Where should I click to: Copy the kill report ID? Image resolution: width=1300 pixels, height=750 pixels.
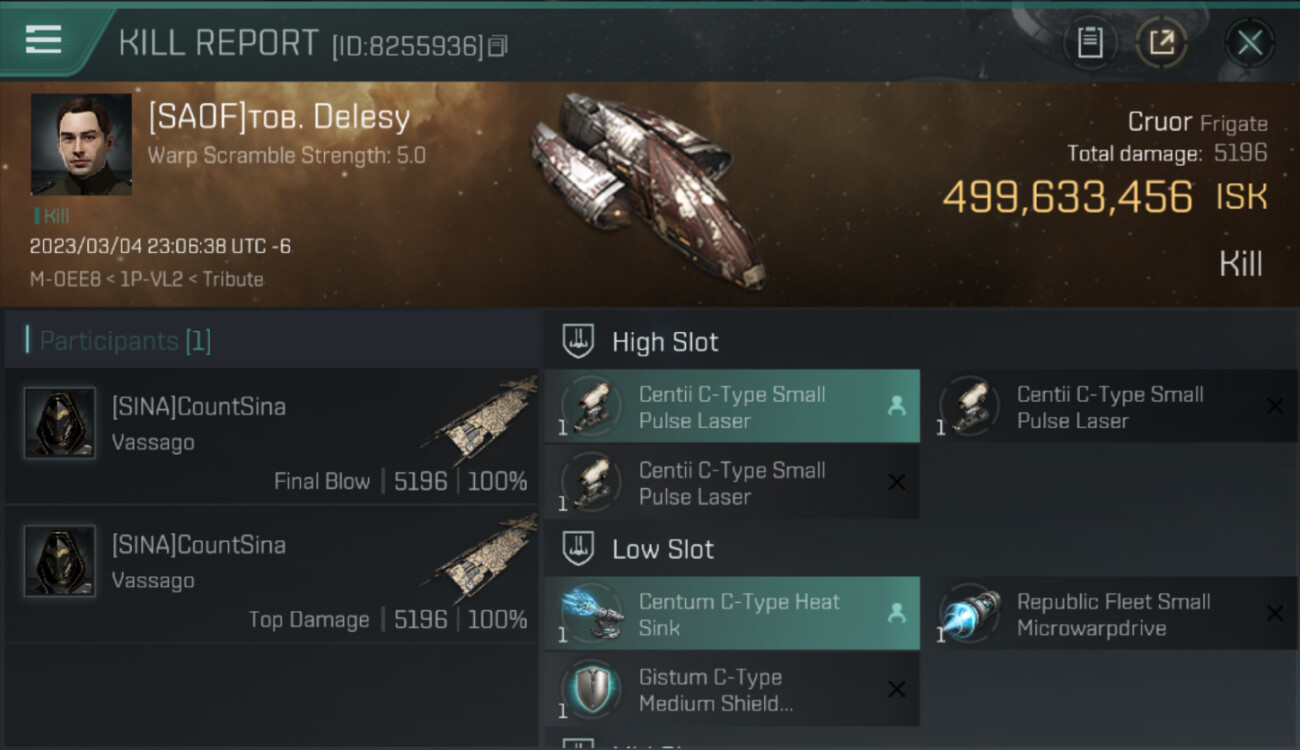coord(498,45)
